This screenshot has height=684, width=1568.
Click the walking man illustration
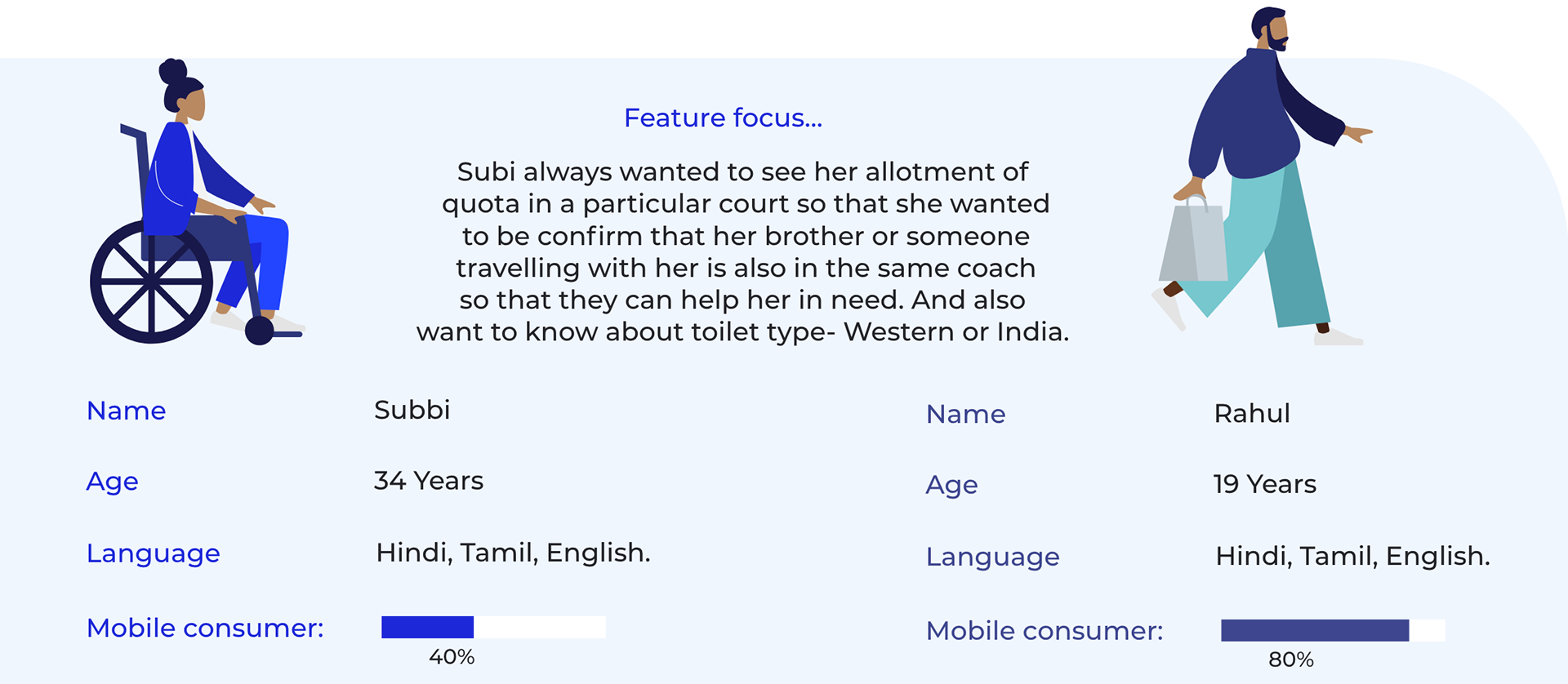(1265, 176)
